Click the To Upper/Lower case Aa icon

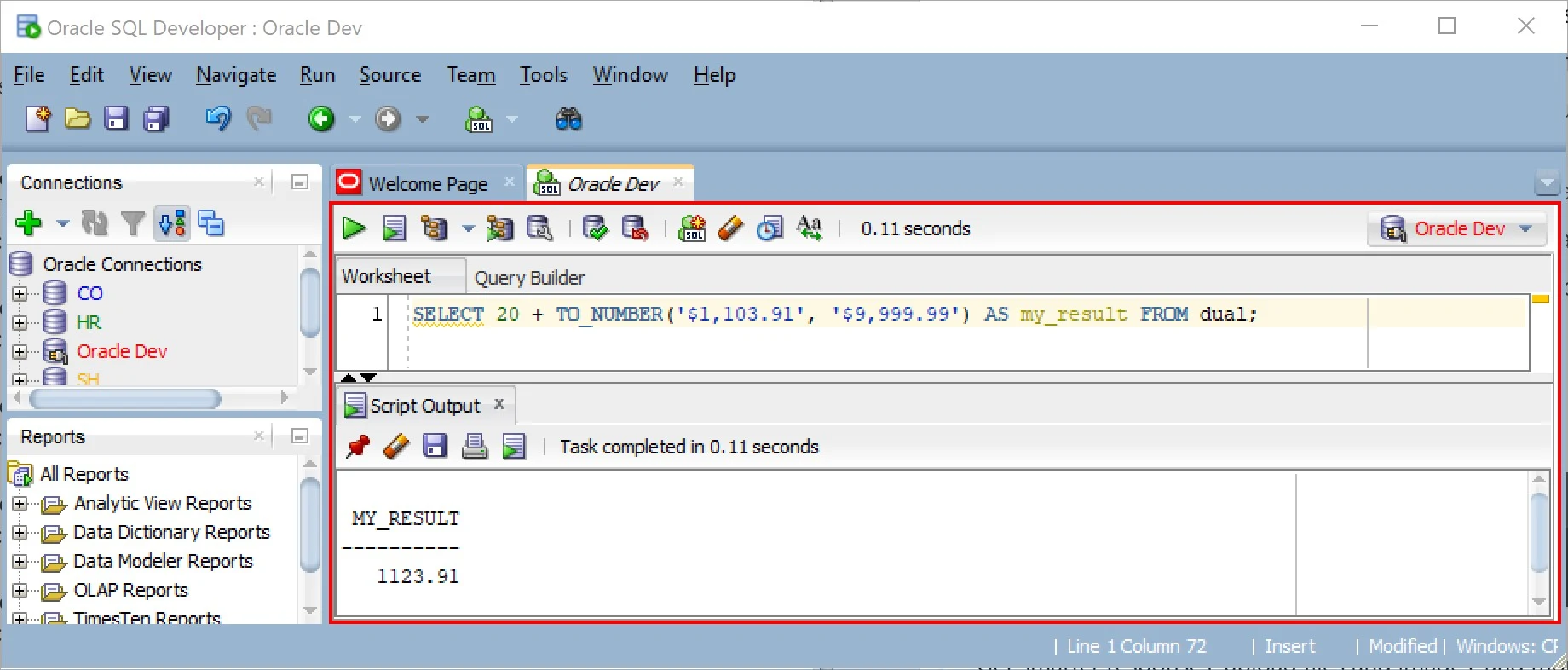pos(810,228)
